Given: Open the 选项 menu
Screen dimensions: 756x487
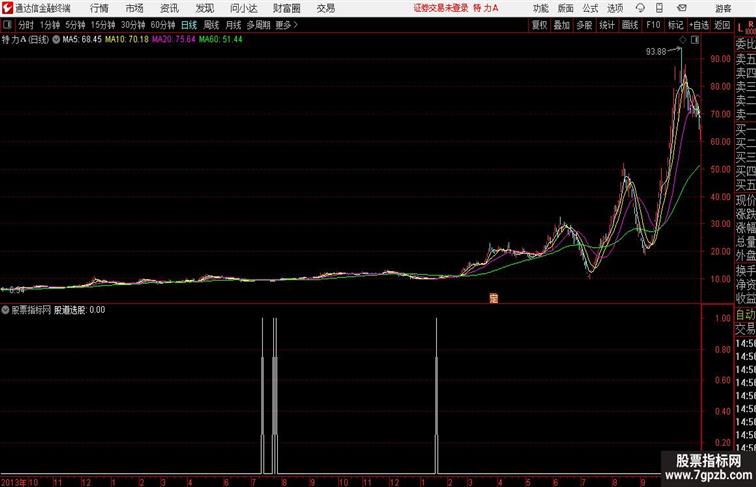Looking at the screenshot, I should 615,8.
